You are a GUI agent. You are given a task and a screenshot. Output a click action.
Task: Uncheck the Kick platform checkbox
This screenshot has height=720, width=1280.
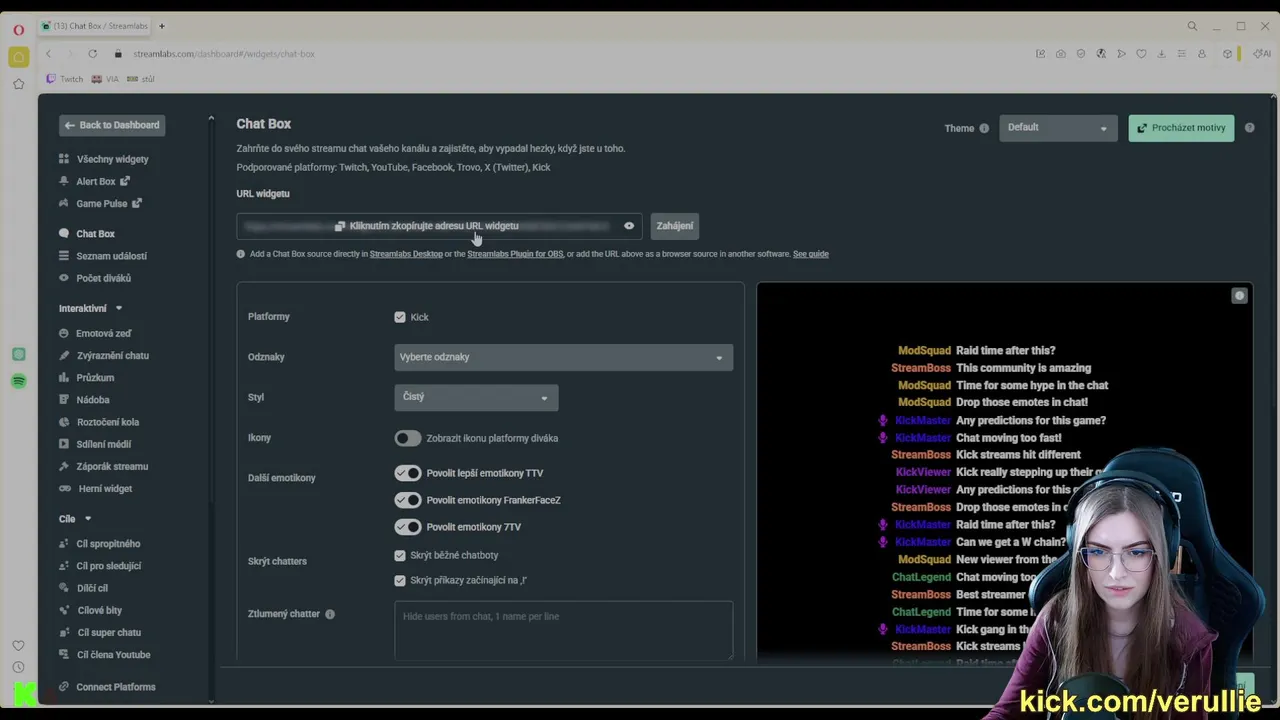(400, 317)
